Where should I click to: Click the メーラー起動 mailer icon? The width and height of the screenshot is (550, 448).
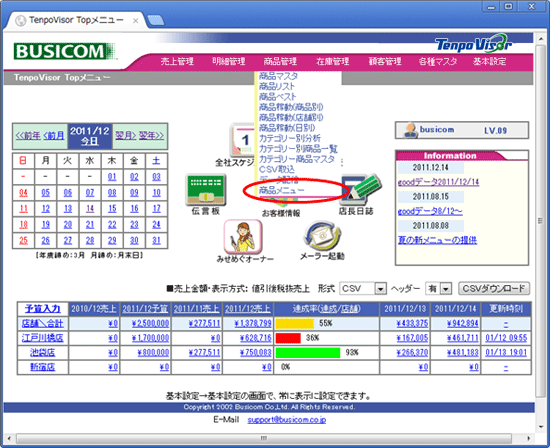(x=322, y=236)
